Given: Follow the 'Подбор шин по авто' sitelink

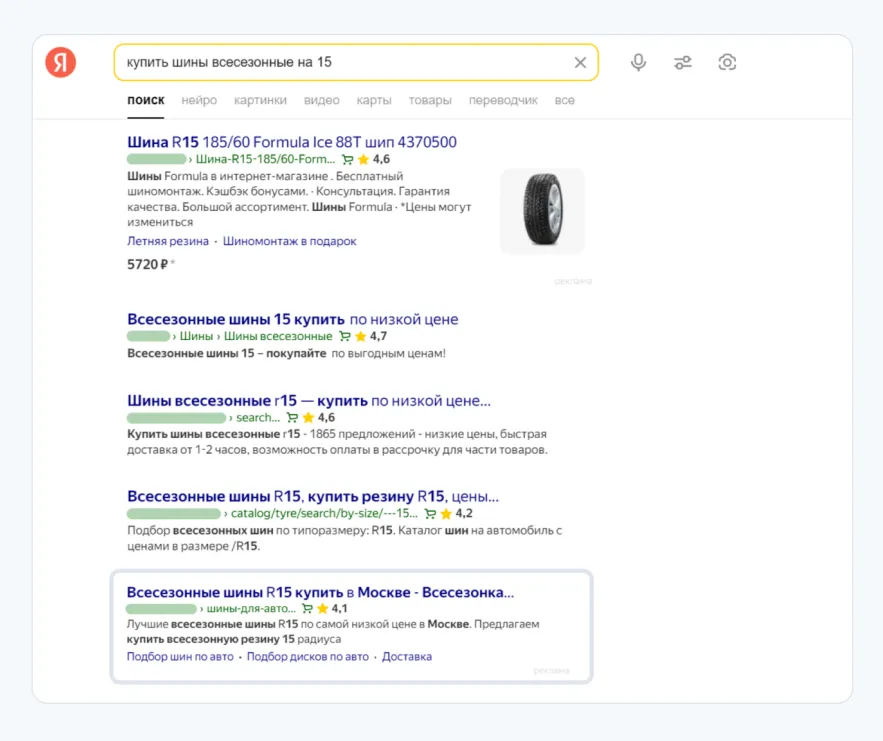Looking at the screenshot, I should tap(180, 657).
